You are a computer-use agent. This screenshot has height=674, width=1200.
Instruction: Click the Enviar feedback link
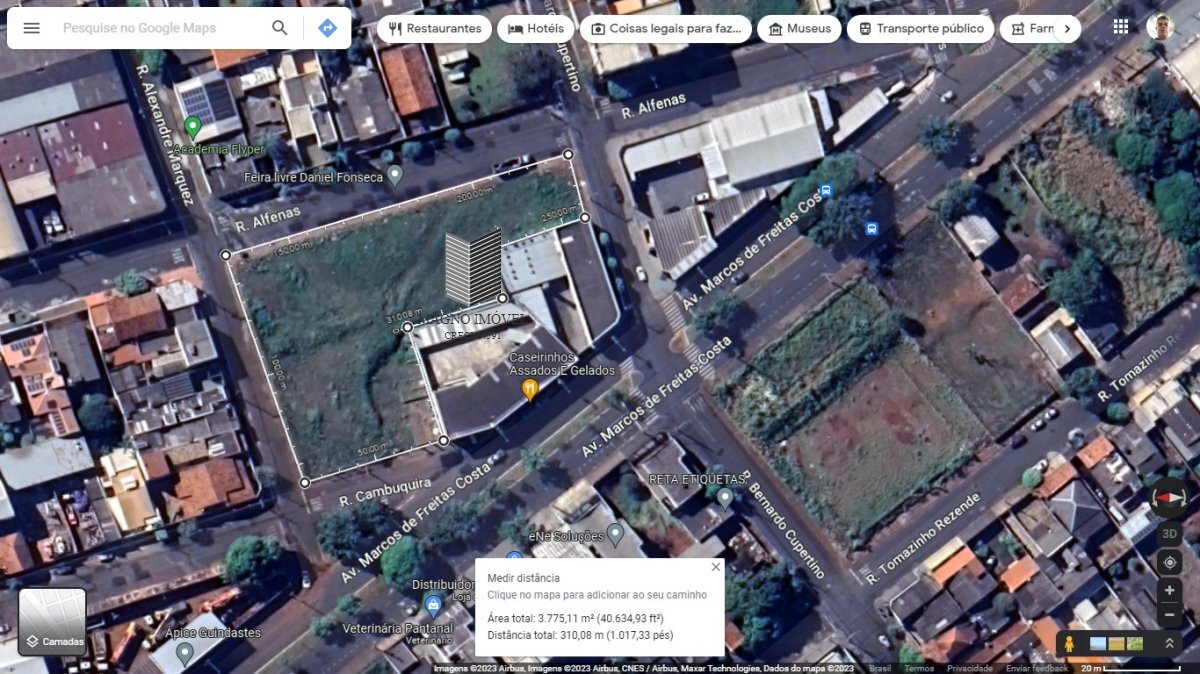[1037, 668]
